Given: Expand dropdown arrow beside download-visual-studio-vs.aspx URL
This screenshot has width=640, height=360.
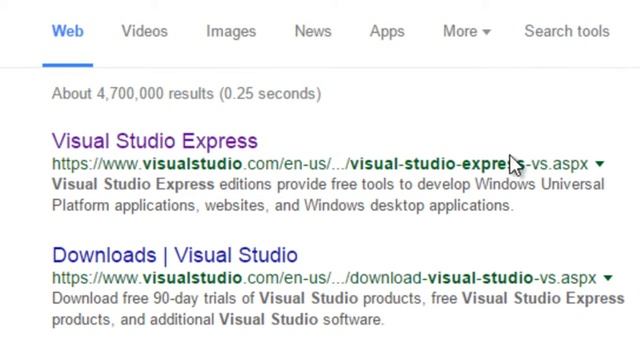Looking at the screenshot, I should [x=608, y=278].
